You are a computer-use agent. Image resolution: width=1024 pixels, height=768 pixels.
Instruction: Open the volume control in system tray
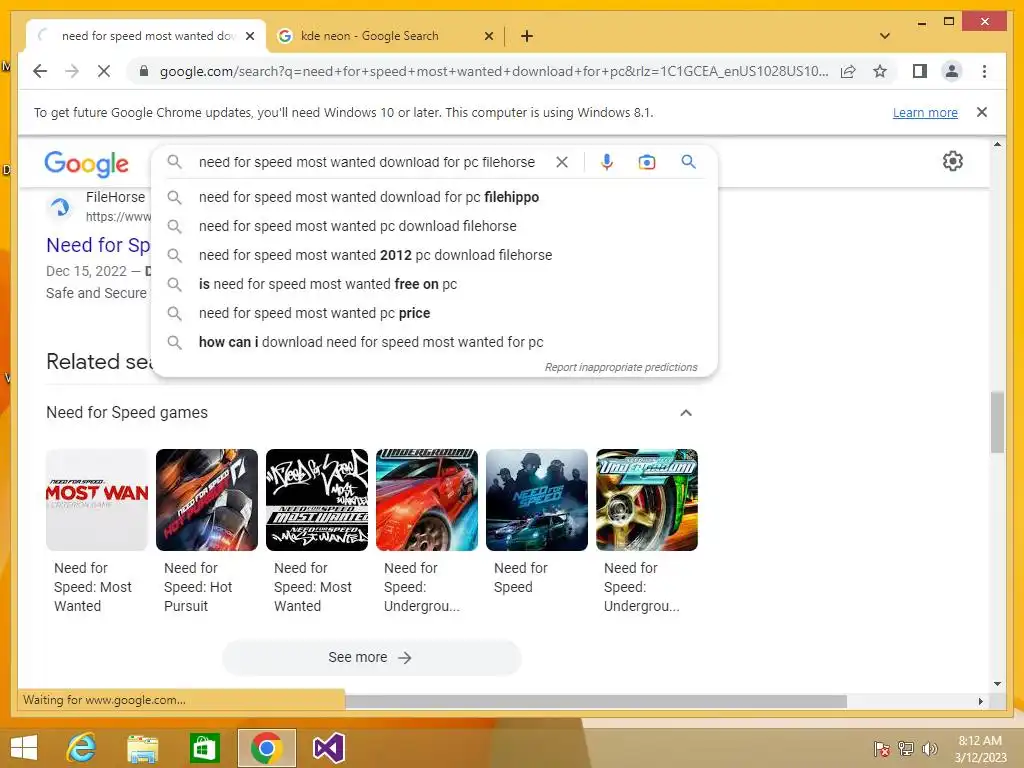pyautogui.click(x=930, y=749)
